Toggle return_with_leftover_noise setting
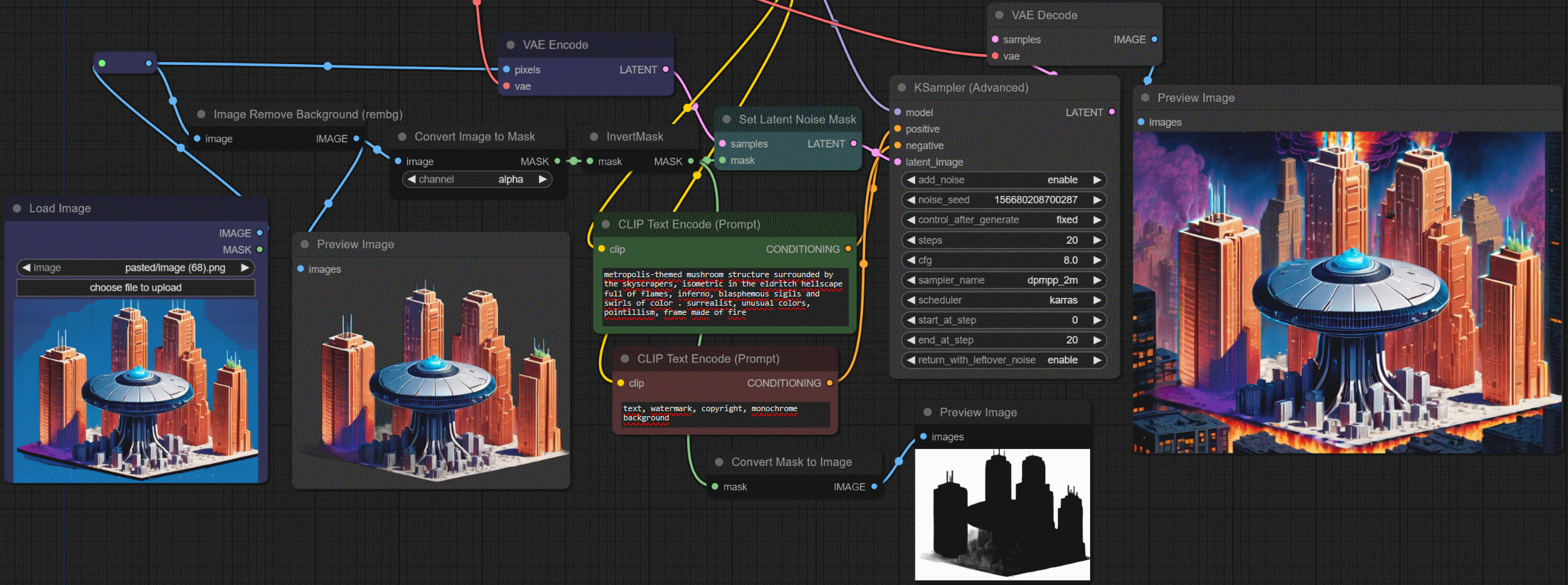Image resolution: width=1568 pixels, height=585 pixels. 1004,361
